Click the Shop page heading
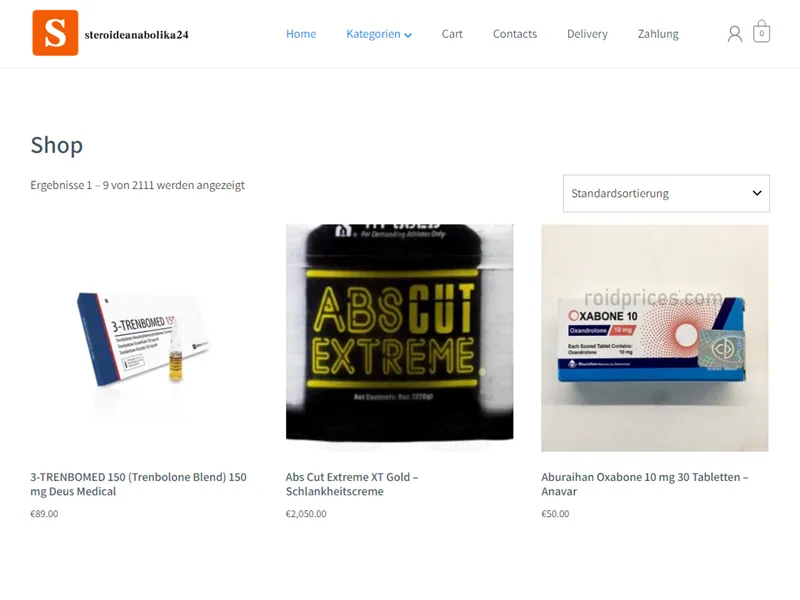Screen dimensions: 800x600 point(57,145)
